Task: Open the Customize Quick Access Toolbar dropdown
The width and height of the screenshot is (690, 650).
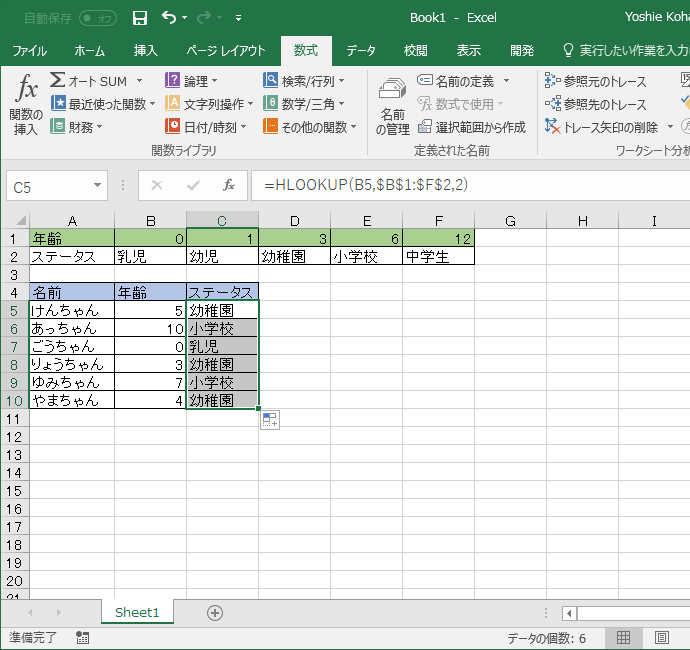Action: (x=238, y=18)
